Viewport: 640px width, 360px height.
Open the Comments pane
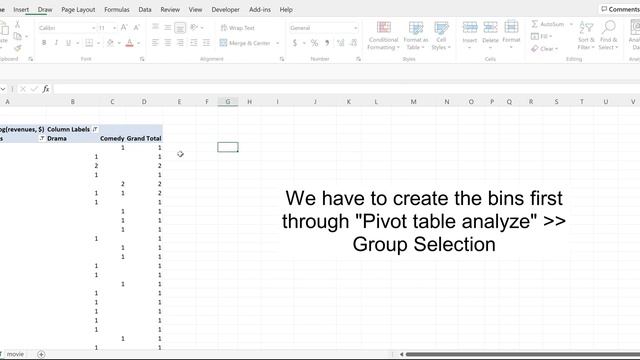(620, 9)
